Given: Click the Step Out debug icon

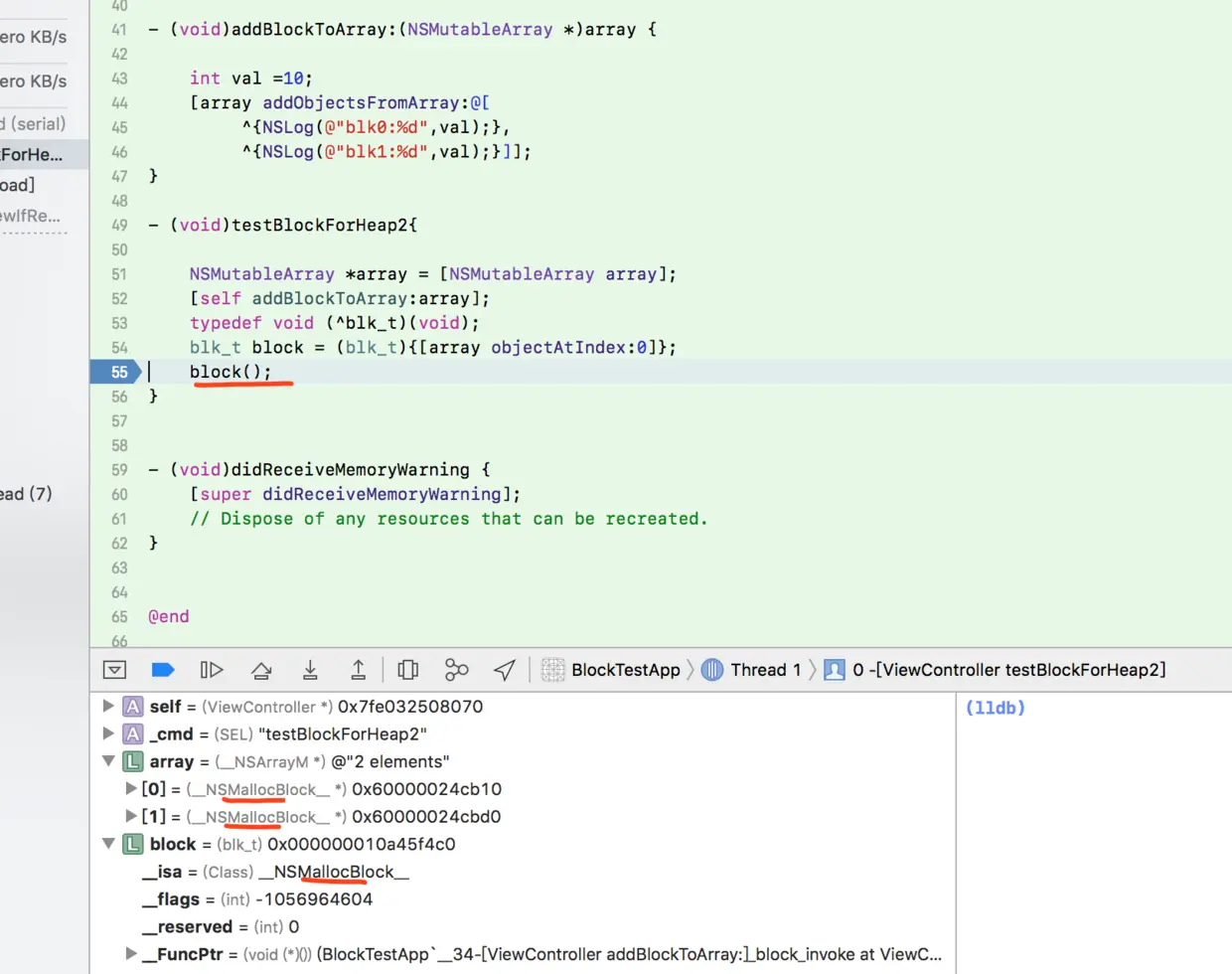Looking at the screenshot, I should [x=359, y=670].
